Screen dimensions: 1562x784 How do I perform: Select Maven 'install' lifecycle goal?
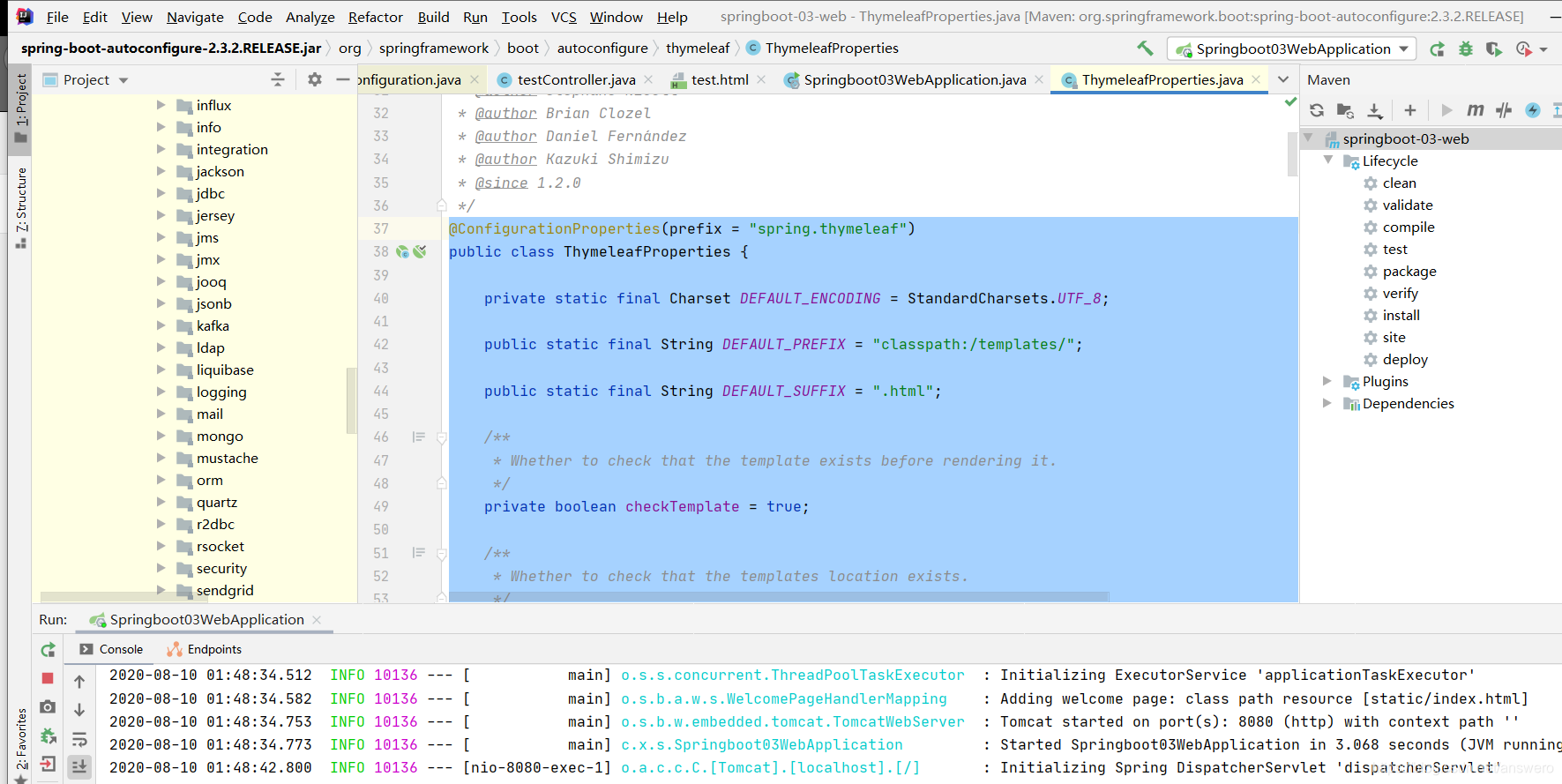pos(1401,315)
